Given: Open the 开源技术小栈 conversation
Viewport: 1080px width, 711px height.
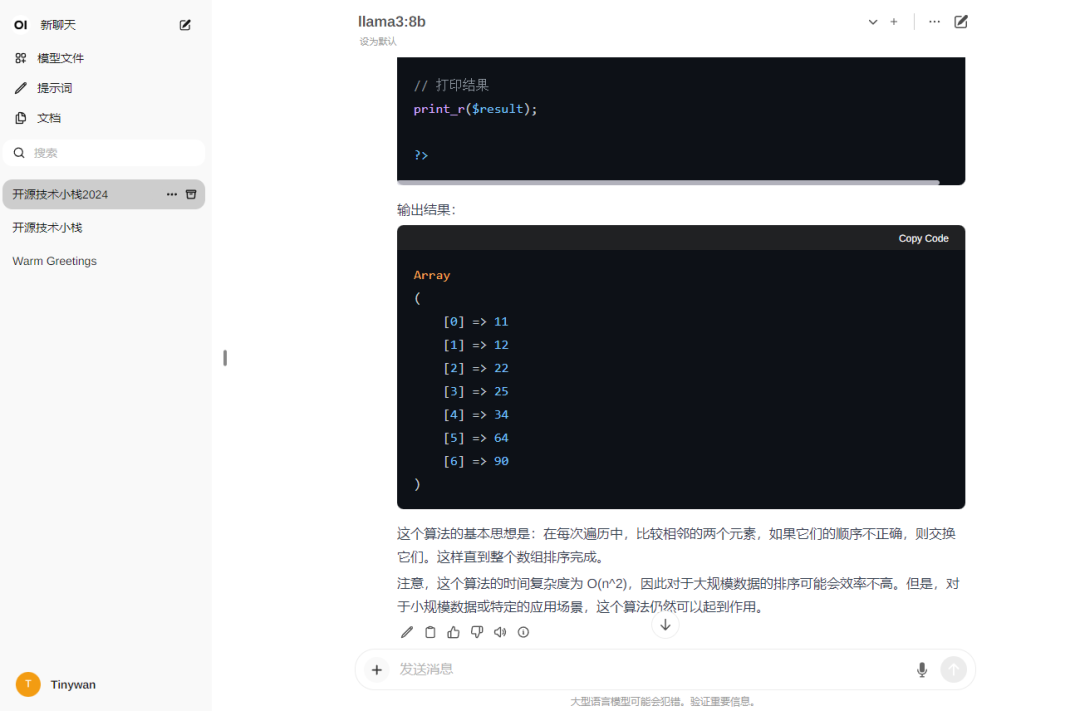Looking at the screenshot, I should (x=50, y=227).
